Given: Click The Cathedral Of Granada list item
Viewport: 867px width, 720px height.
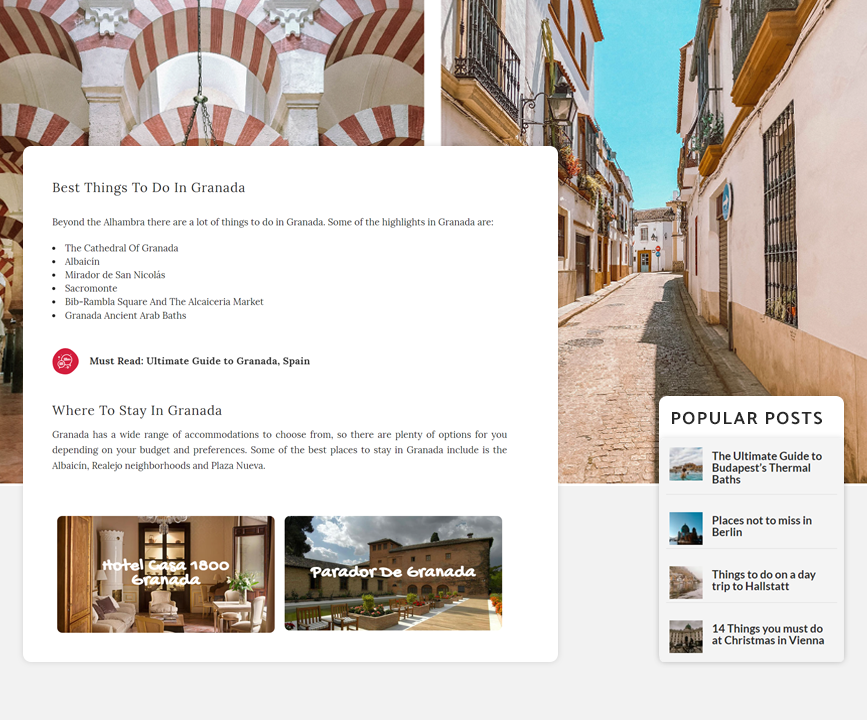Looking at the screenshot, I should click(121, 248).
